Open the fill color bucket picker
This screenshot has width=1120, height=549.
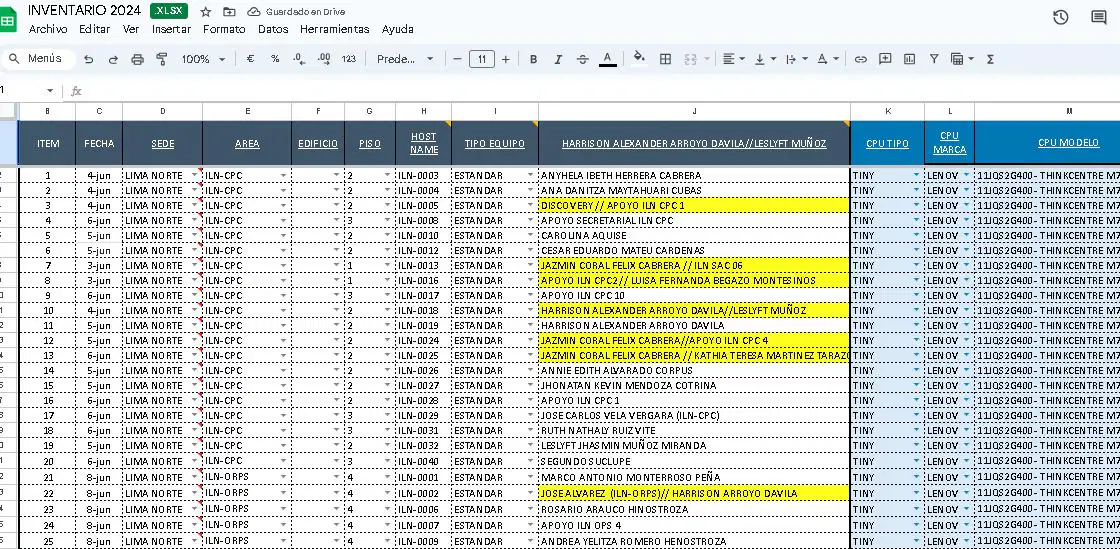[639, 59]
